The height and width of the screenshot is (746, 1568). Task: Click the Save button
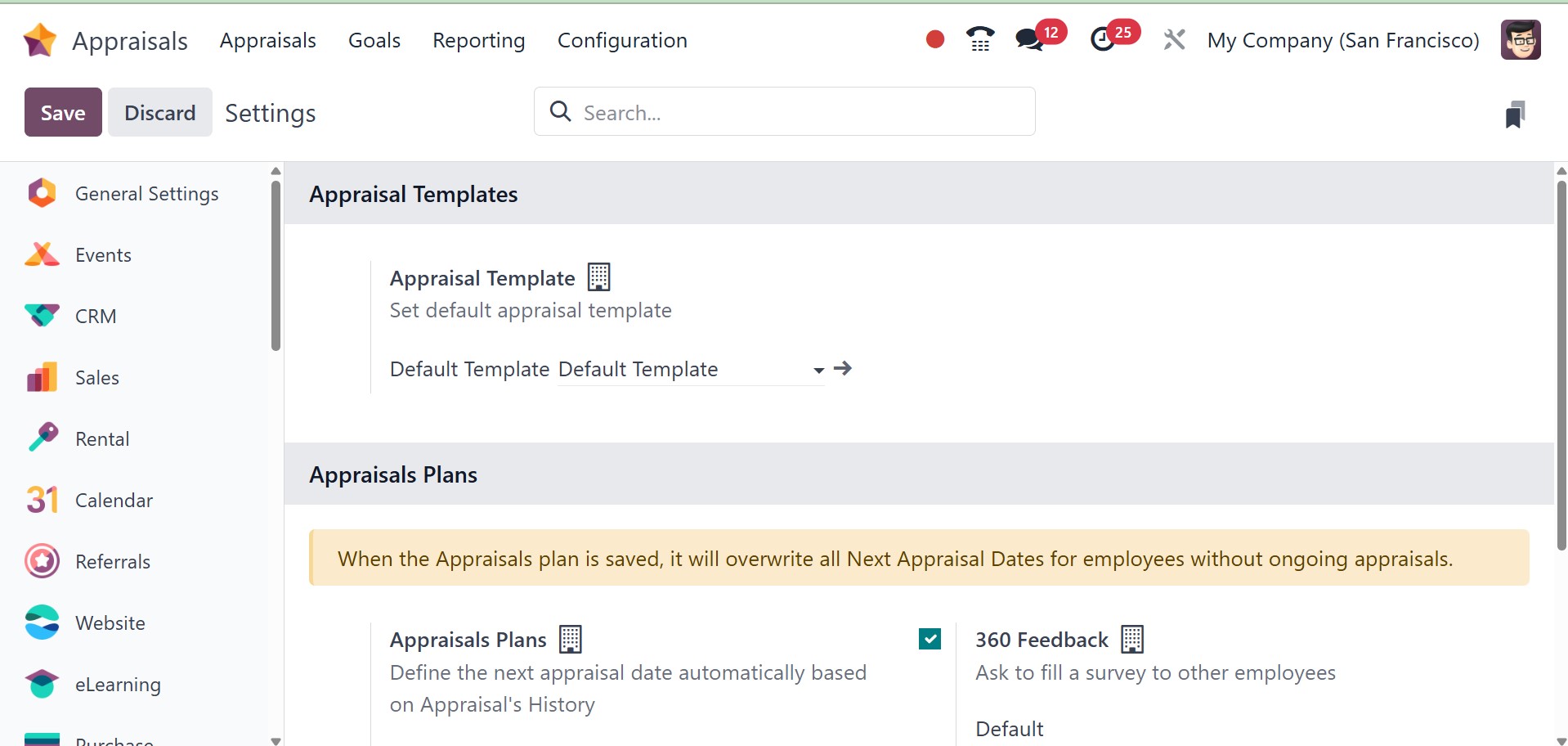tap(63, 112)
